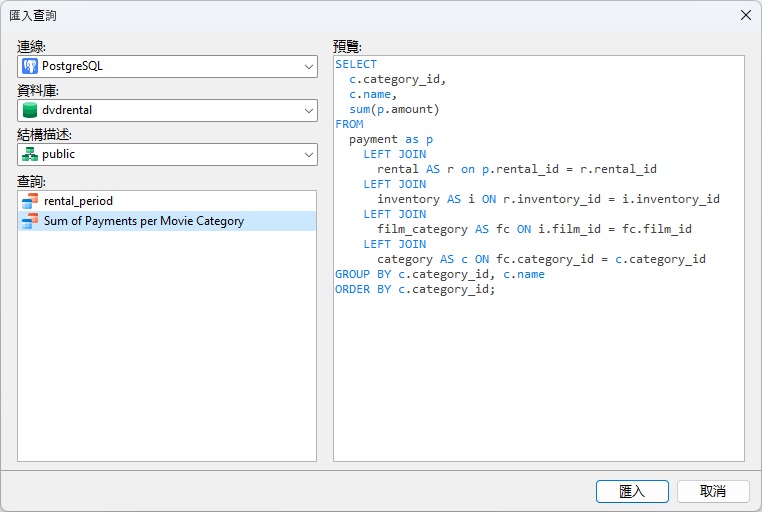Screen dimensions: 762x512
Task: Click the category AS c join line
Action: [x=541, y=259]
